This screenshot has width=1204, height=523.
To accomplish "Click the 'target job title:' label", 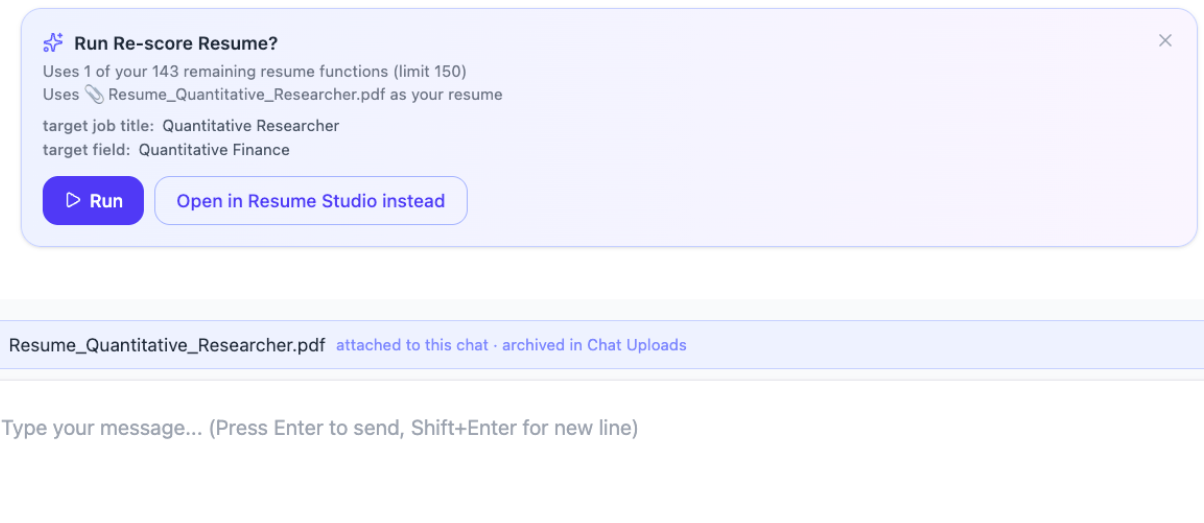I will [x=99, y=126].
